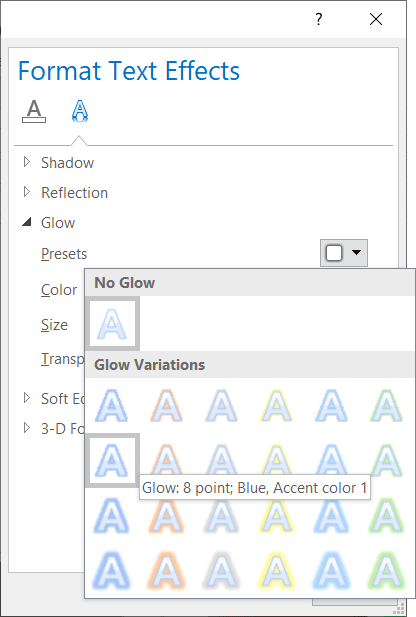The image size is (416, 617).
Task: Apply the first-row gray glow preset
Action: pyautogui.click(x=222, y=406)
